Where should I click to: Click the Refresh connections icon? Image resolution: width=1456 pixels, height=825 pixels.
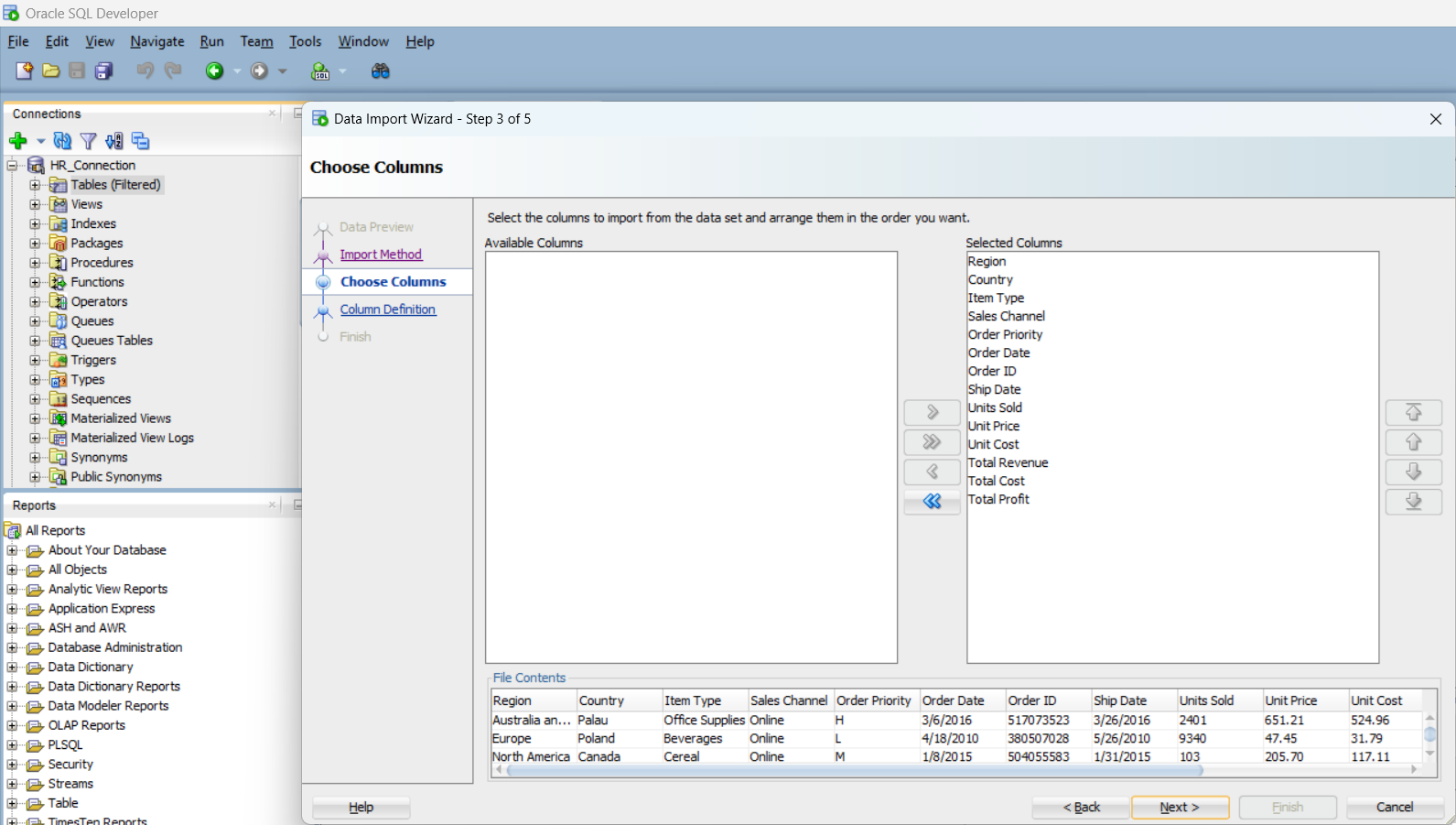click(x=62, y=141)
